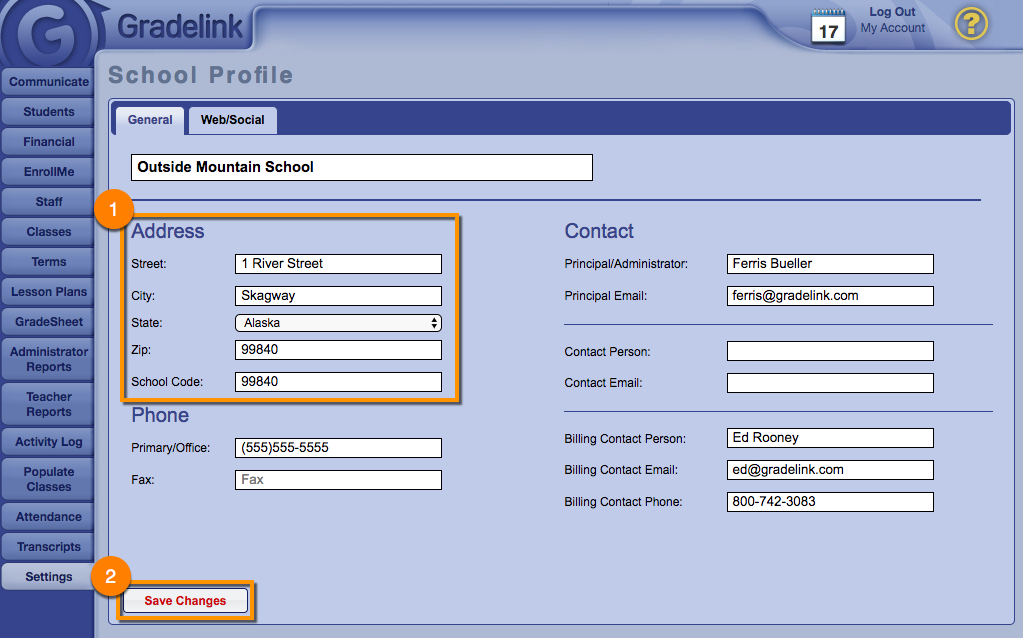Focus the empty Fax field
Image resolution: width=1023 pixels, height=638 pixels.
(x=338, y=480)
